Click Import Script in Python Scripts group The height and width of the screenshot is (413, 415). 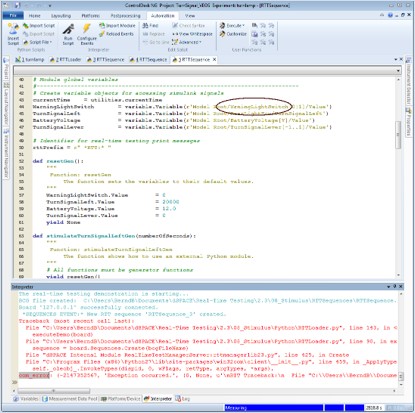pyautogui.click(x=39, y=26)
